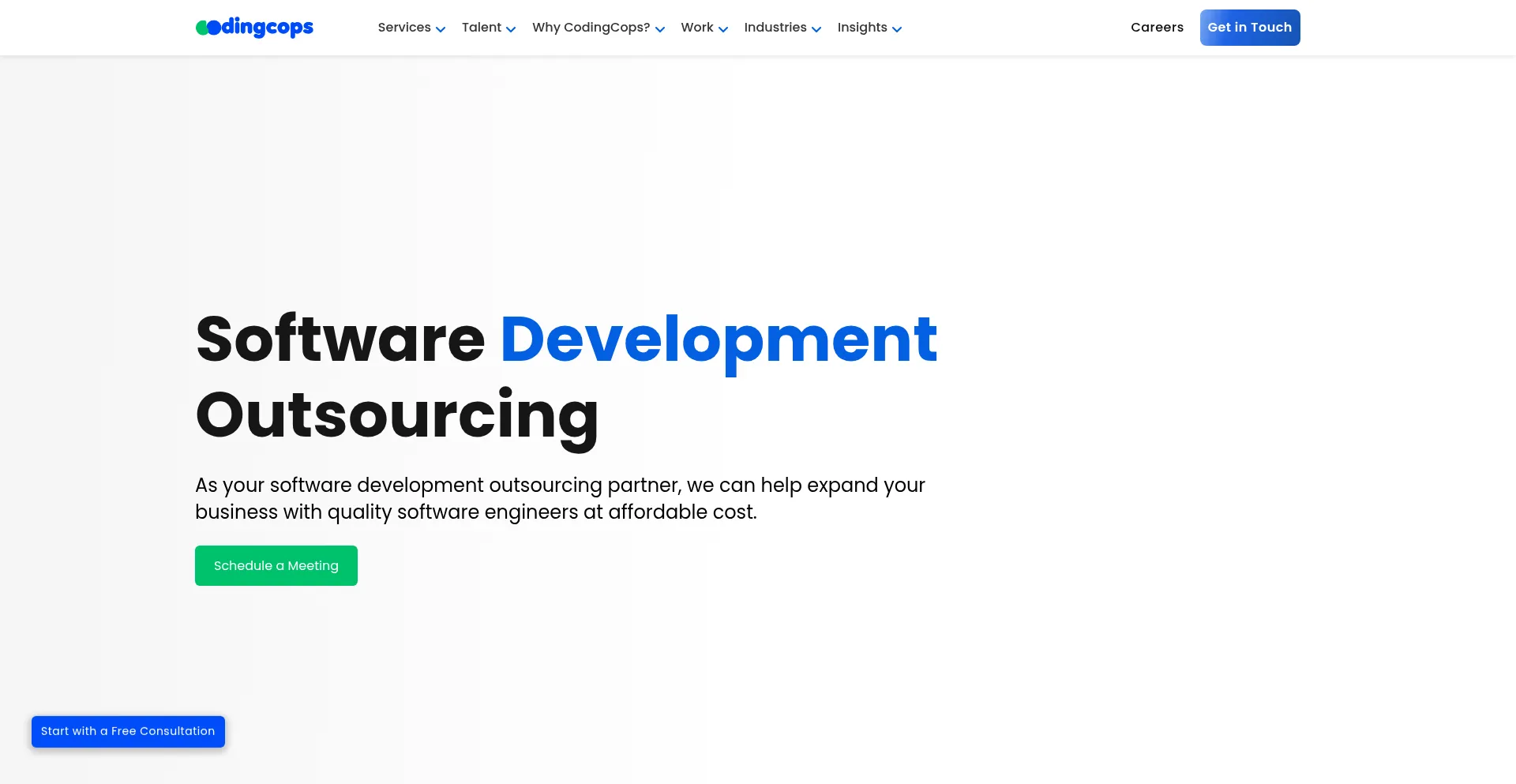Click the chevron icon beside Insights
This screenshot has height=784, width=1516.
click(897, 29)
